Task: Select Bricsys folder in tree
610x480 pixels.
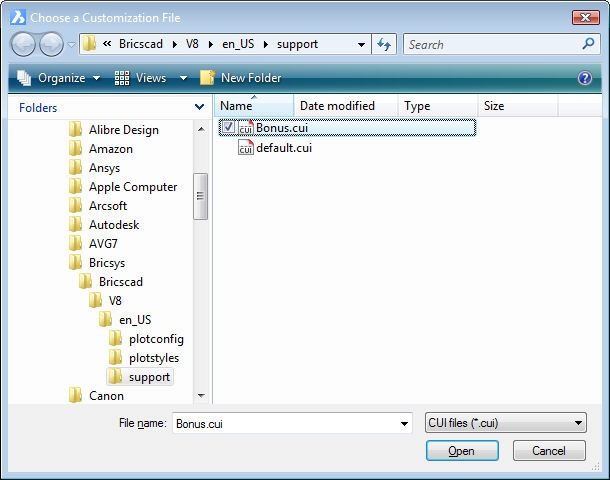Action: 107,263
